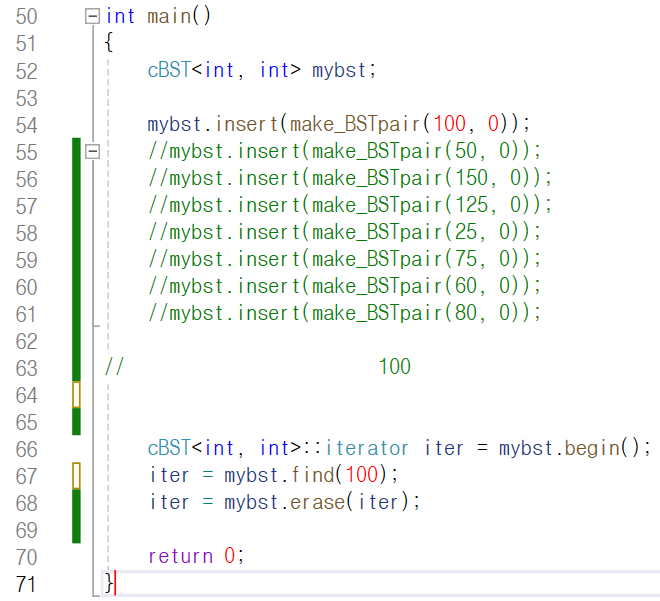The image size is (660, 601).
Task: Click line number 54 in the gutter
Action: click(x=27, y=125)
